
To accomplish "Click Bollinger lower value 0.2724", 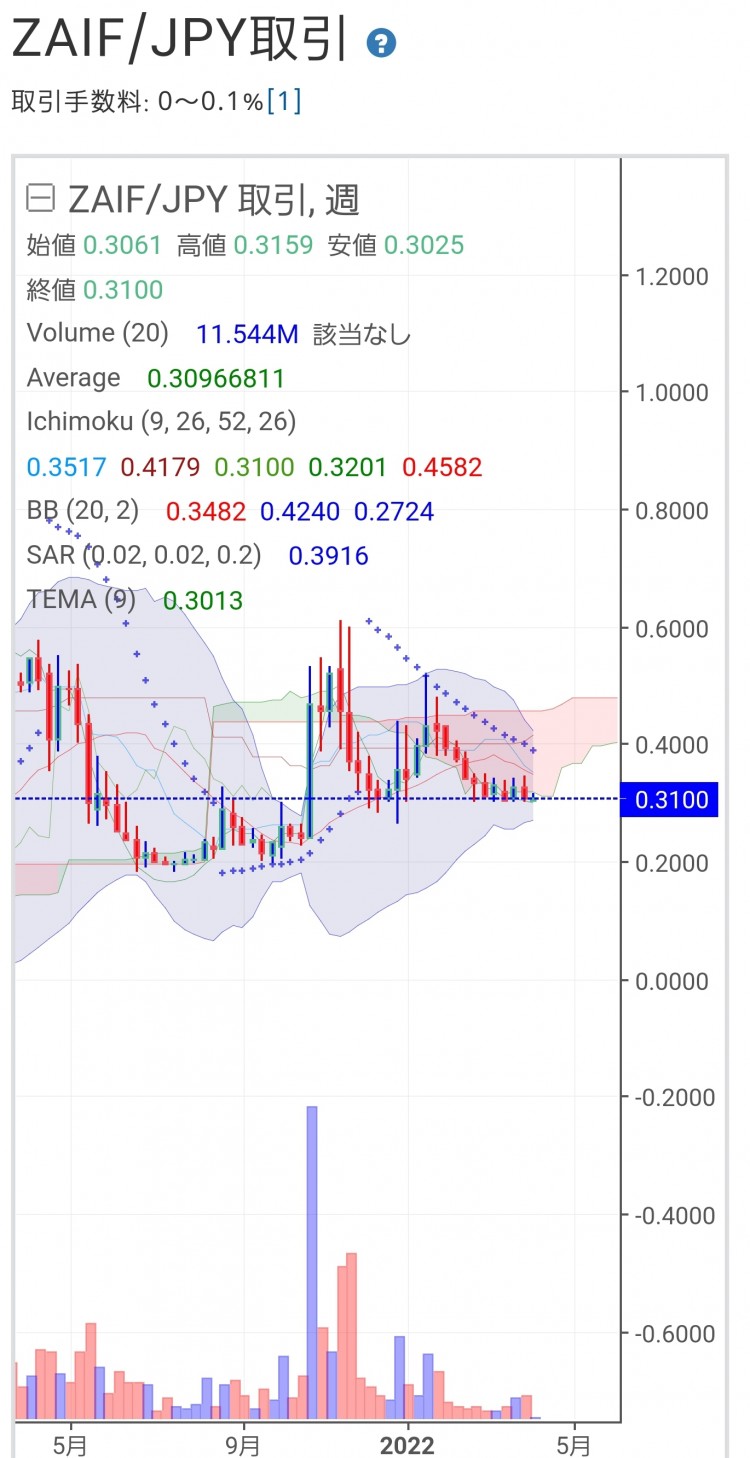I will tap(394, 512).
